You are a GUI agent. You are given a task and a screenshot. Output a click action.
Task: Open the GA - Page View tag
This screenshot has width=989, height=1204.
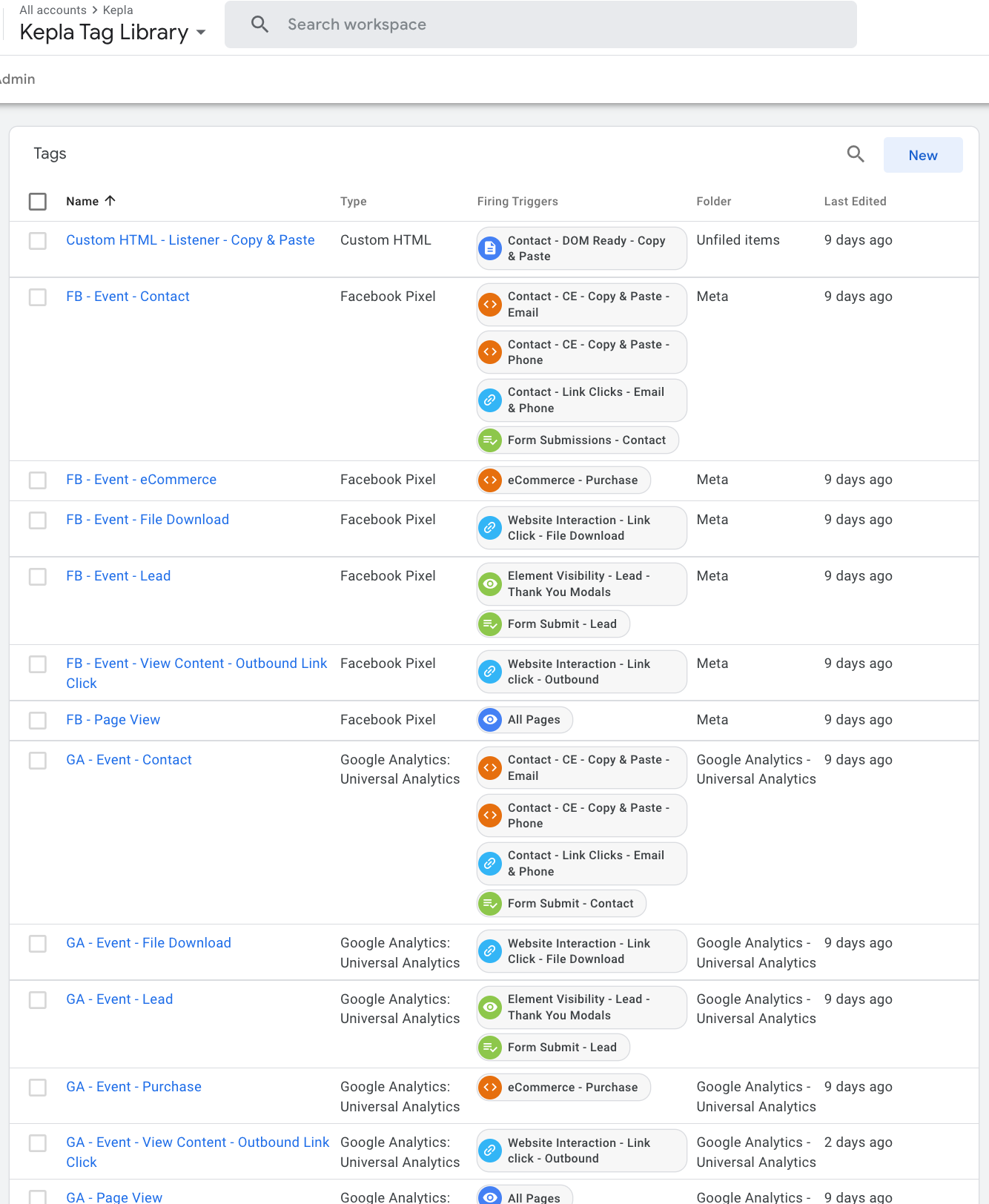[114, 1197]
